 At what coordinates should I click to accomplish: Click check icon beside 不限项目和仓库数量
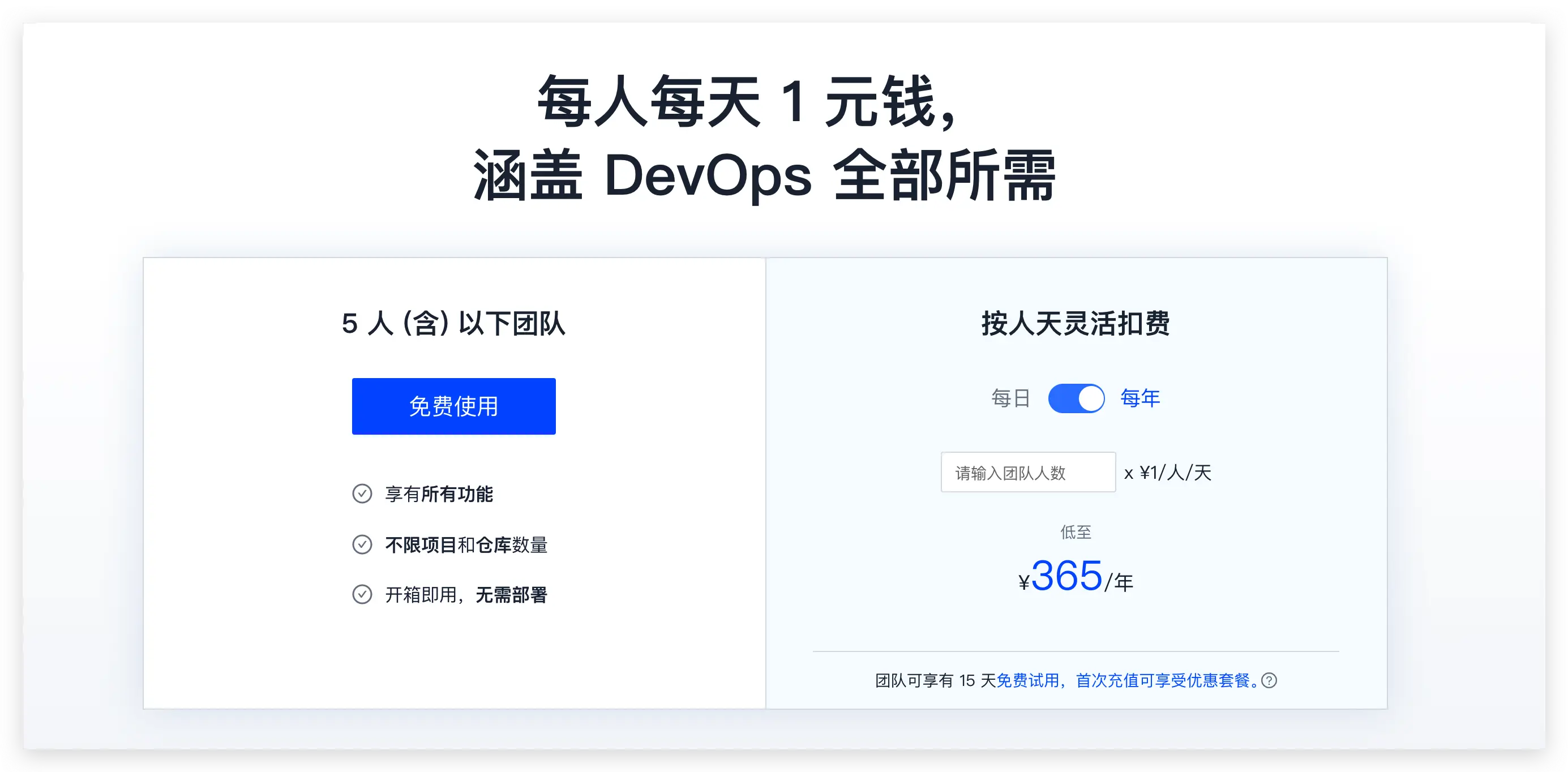pyautogui.click(x=362, y=544)
